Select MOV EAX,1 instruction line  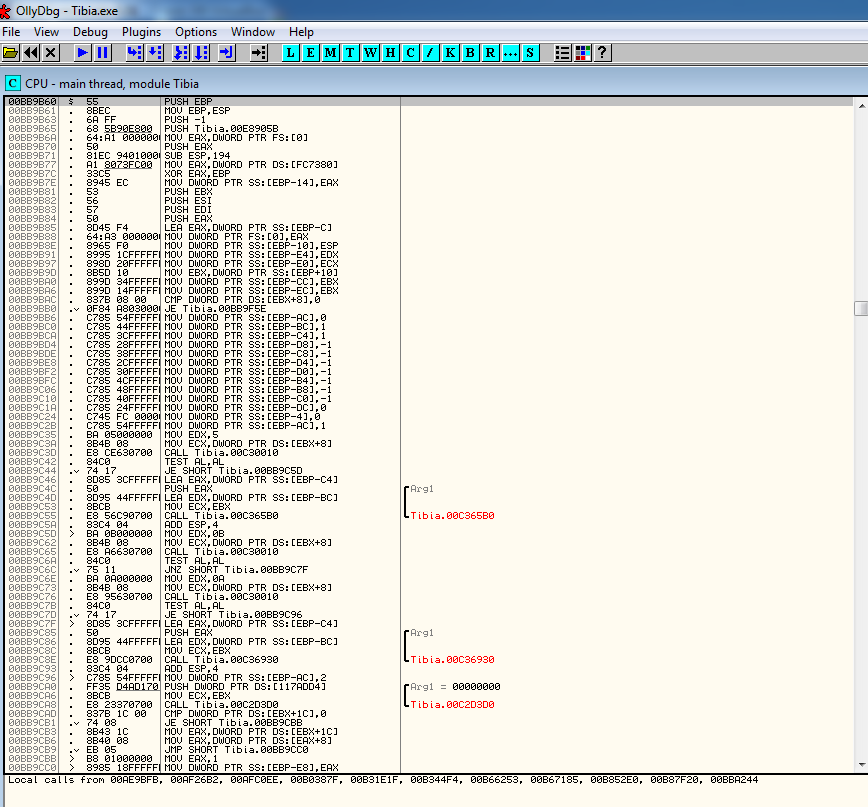coord(191,759)
